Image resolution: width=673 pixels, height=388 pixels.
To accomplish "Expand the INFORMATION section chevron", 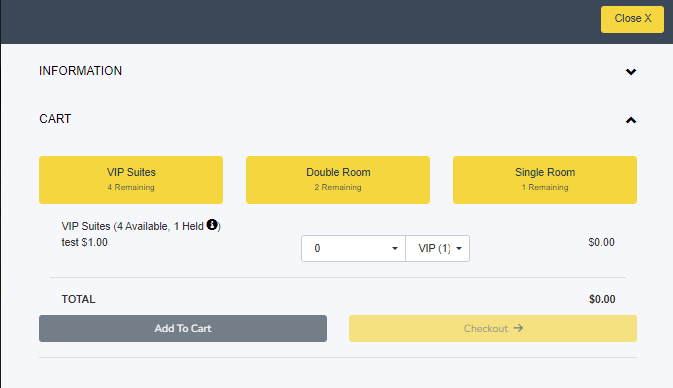I will tap(631, 72).
